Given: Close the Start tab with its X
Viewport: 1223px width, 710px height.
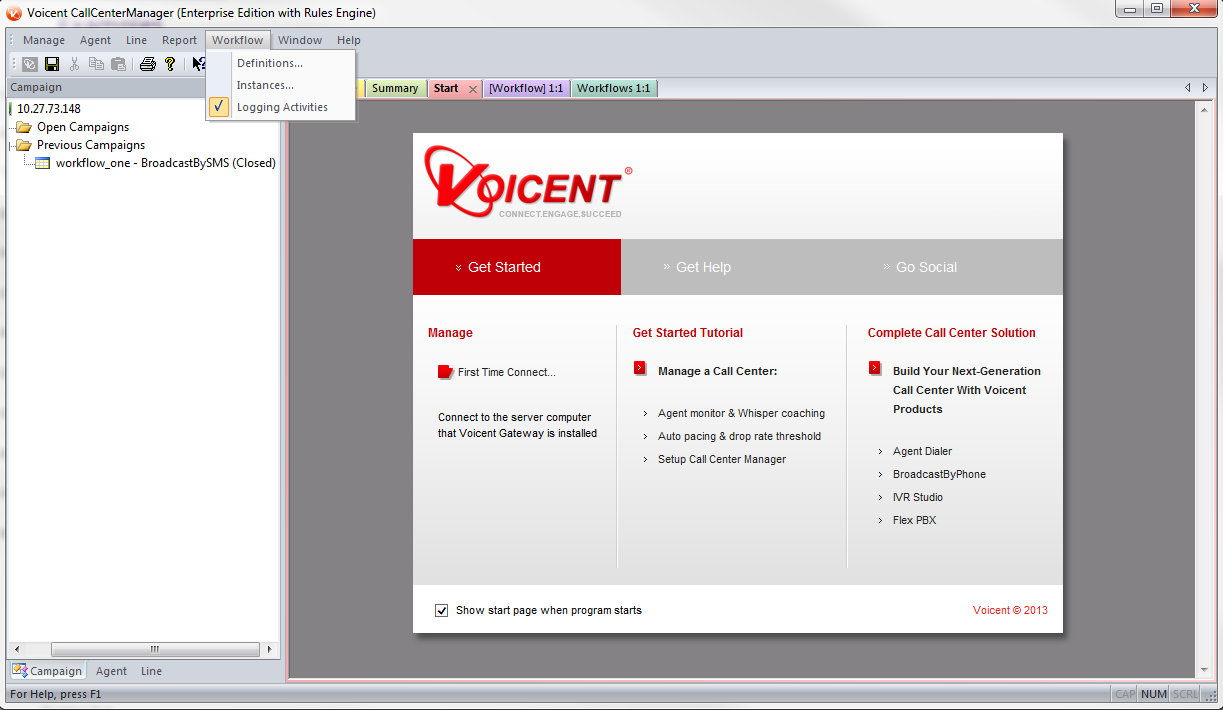Looking at the screenshot, I should click(473, 89).
